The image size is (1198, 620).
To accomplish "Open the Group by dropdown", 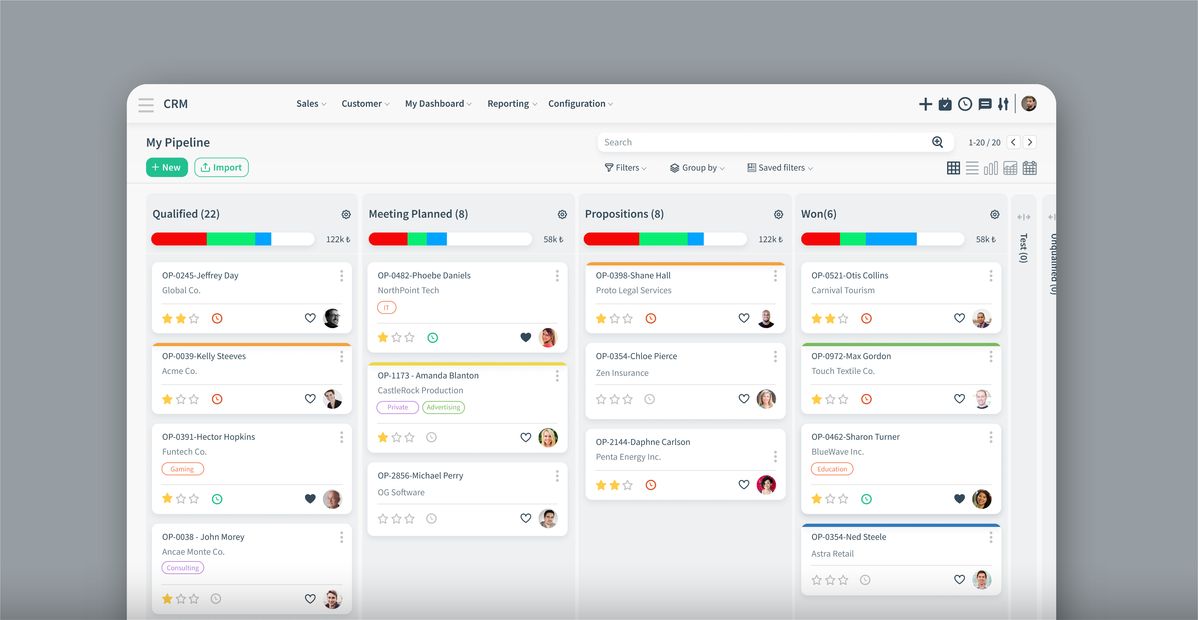I will [698, 168].
